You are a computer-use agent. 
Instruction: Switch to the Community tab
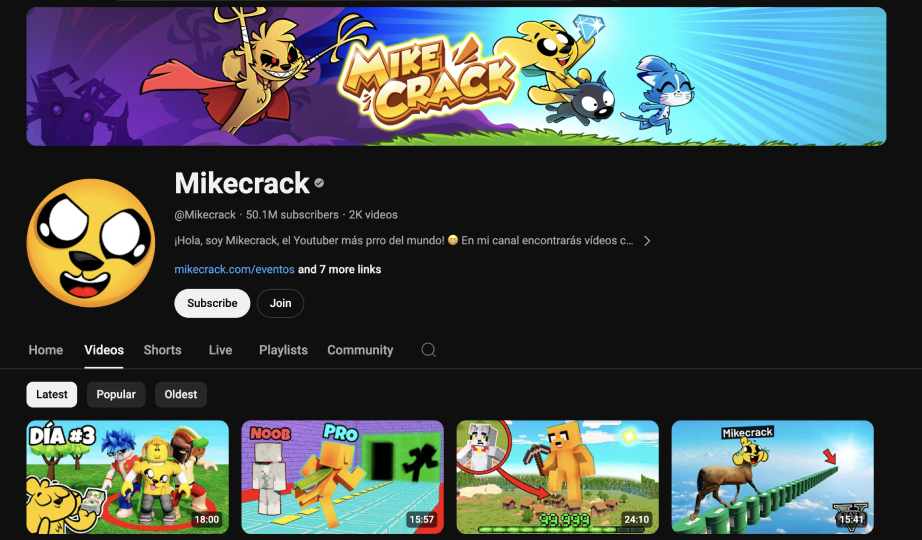(360, 350)
